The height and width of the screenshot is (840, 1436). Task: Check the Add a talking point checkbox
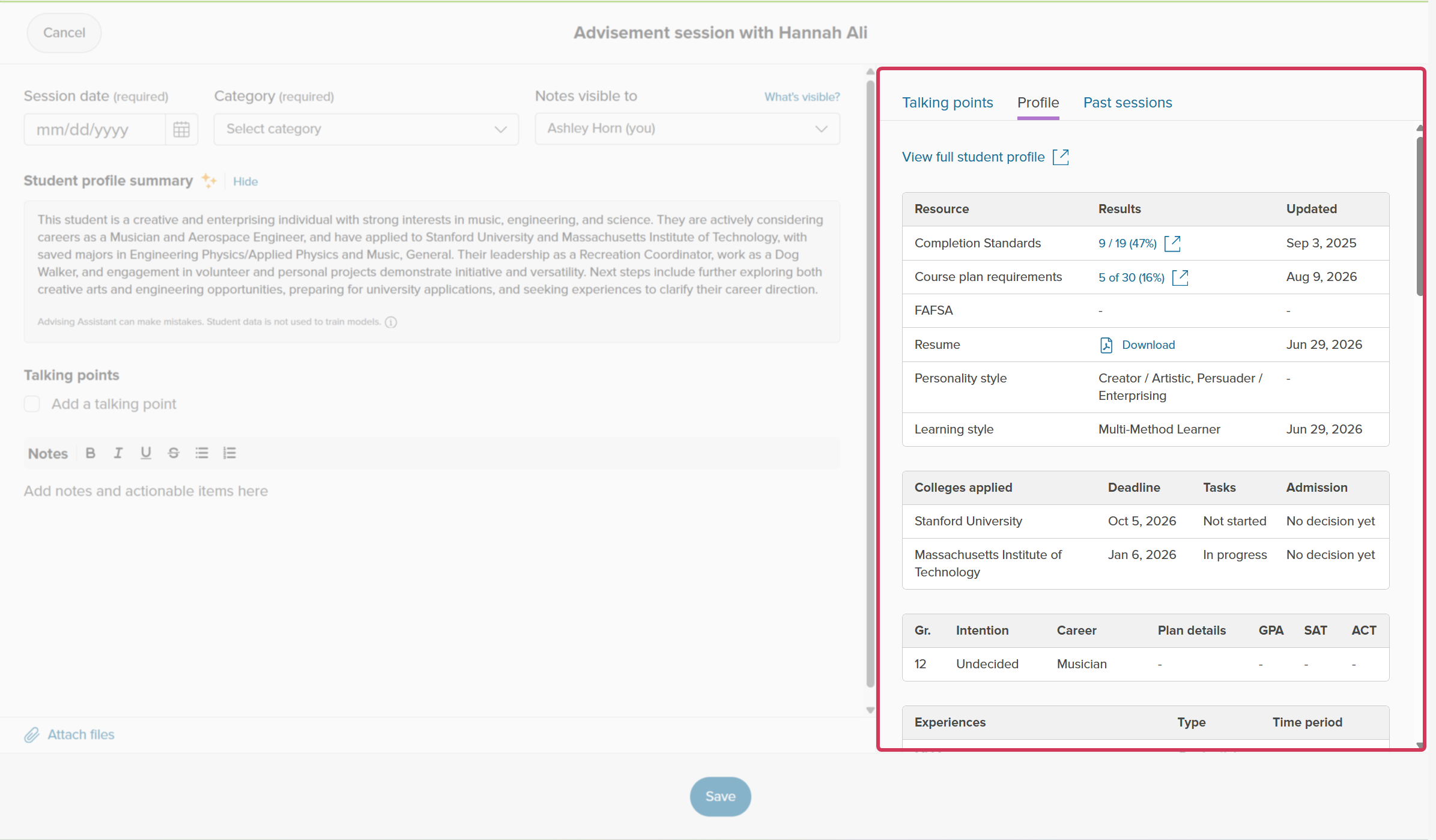32,404
